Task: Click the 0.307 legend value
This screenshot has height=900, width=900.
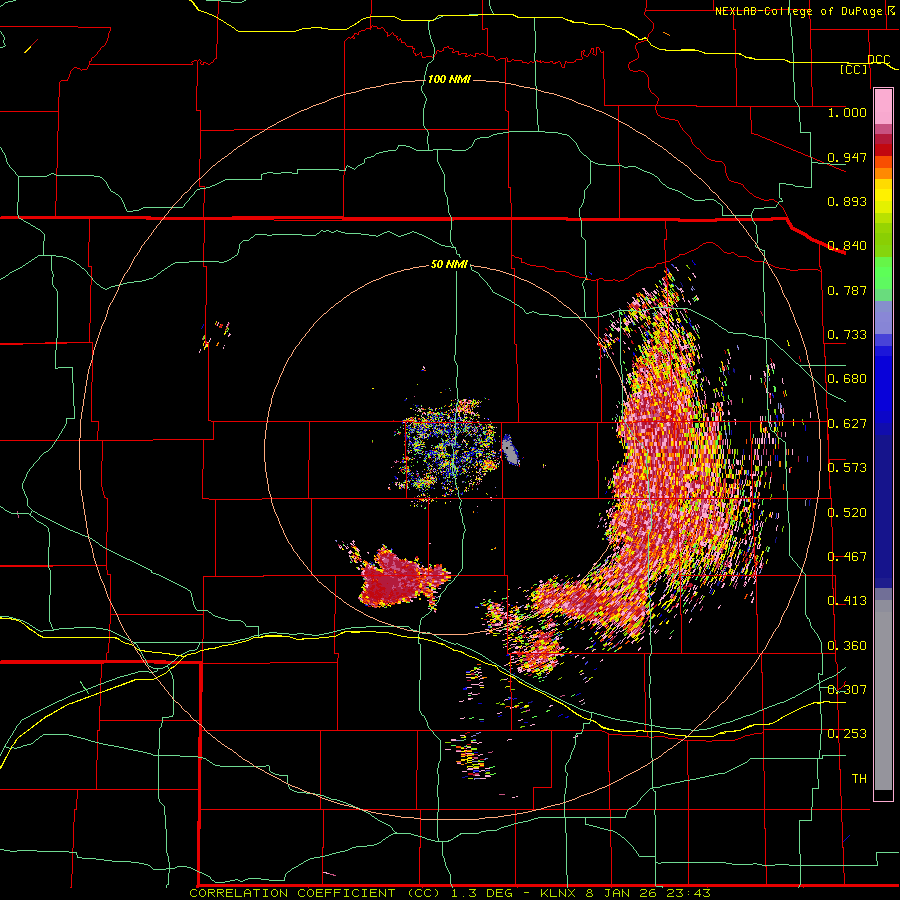Action: tap(847, 690)
